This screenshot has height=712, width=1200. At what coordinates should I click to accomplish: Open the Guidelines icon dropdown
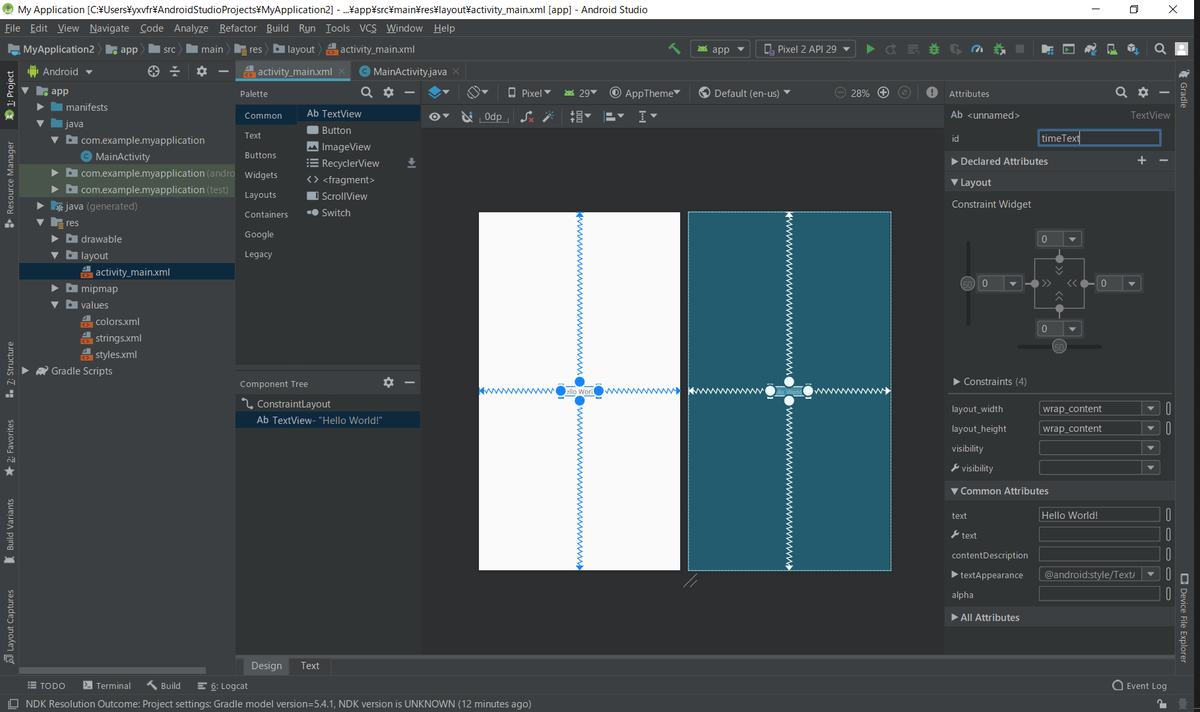pos(647,117)
